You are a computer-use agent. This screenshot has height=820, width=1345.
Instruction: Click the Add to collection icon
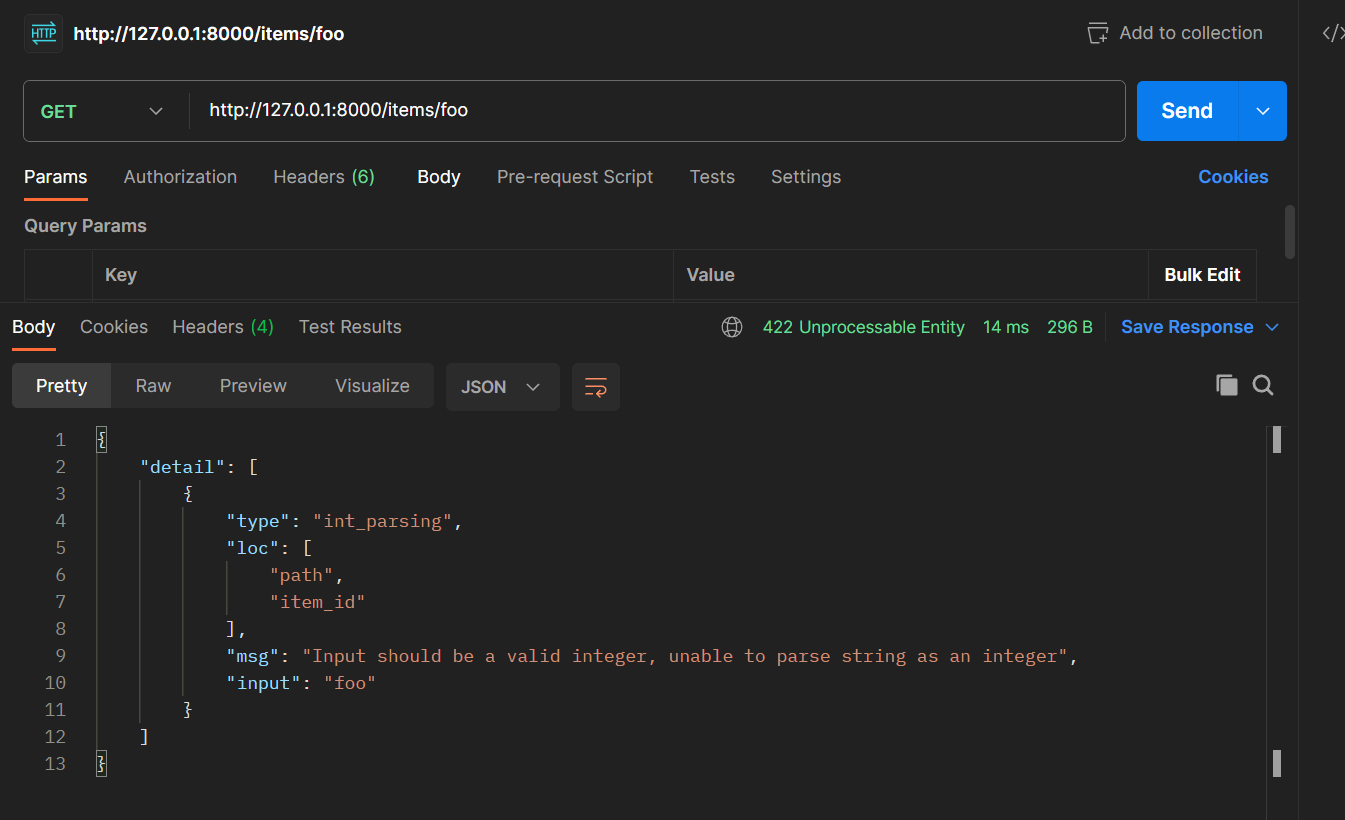click(1098, 33)
